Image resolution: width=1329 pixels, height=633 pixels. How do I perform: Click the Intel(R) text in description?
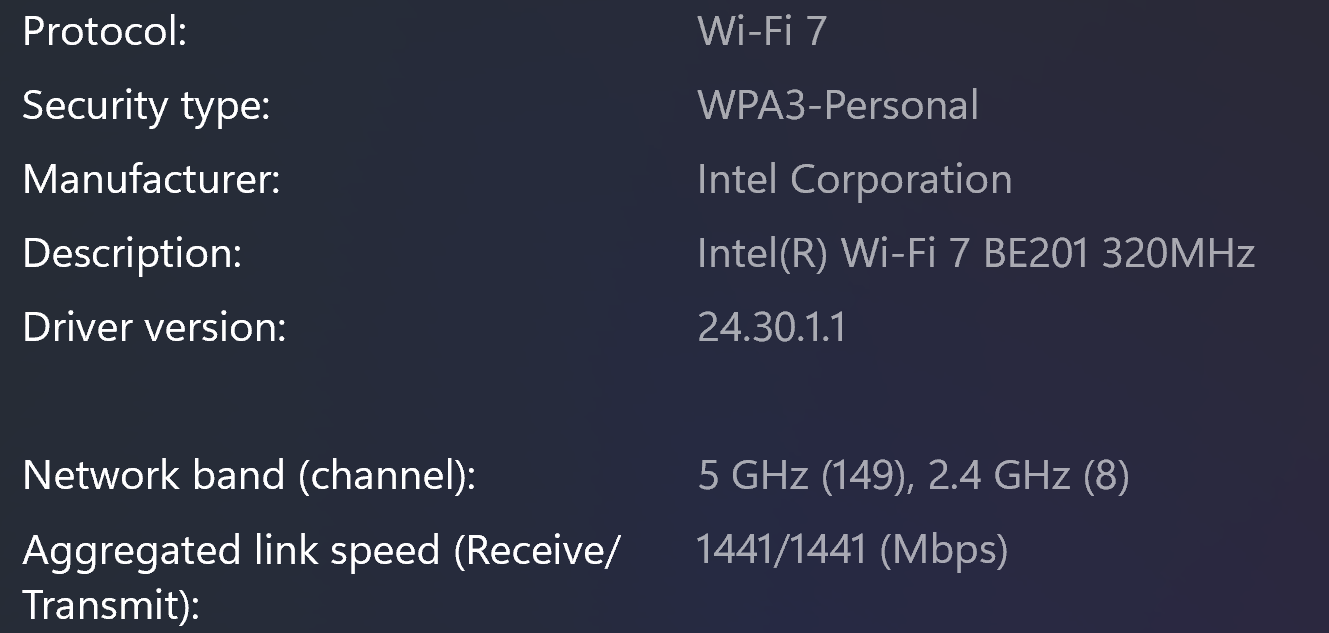tap(762, 254)
